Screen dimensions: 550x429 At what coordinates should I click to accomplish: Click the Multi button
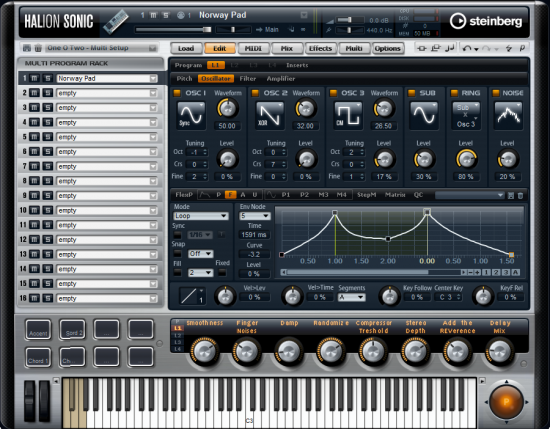(354, 48)
